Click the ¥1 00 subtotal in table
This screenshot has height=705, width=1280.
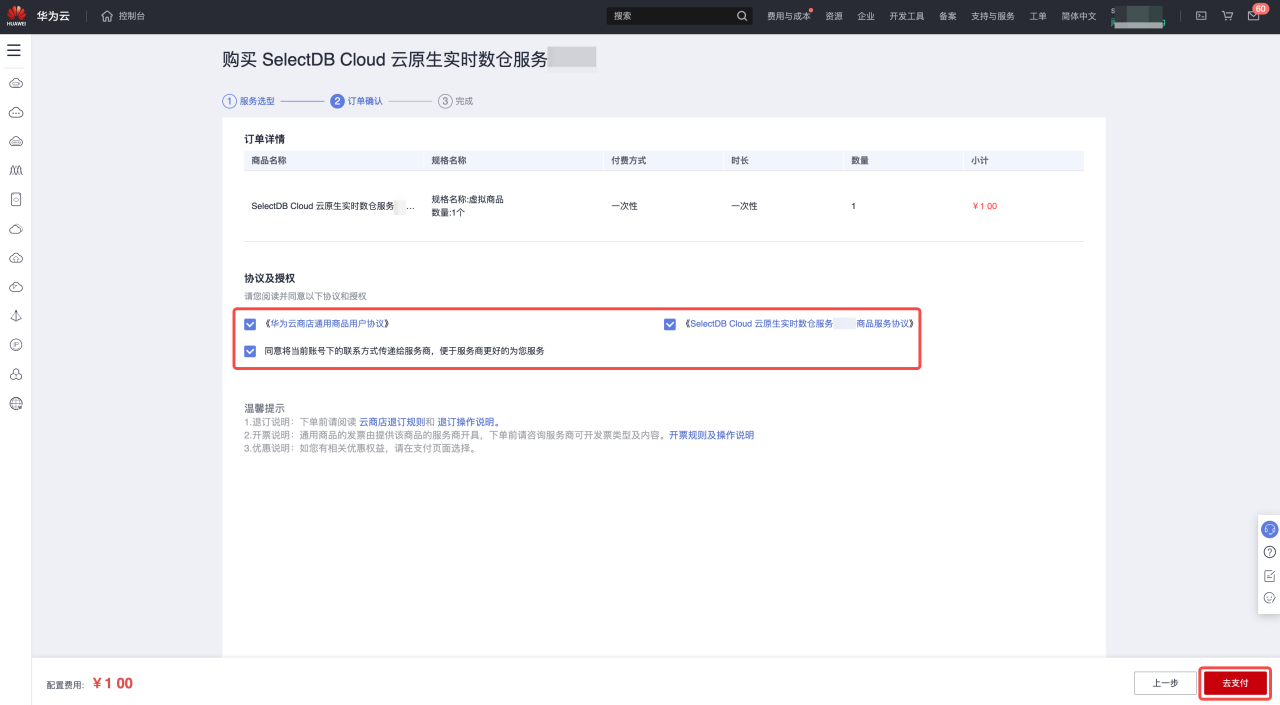coord(984,206)
